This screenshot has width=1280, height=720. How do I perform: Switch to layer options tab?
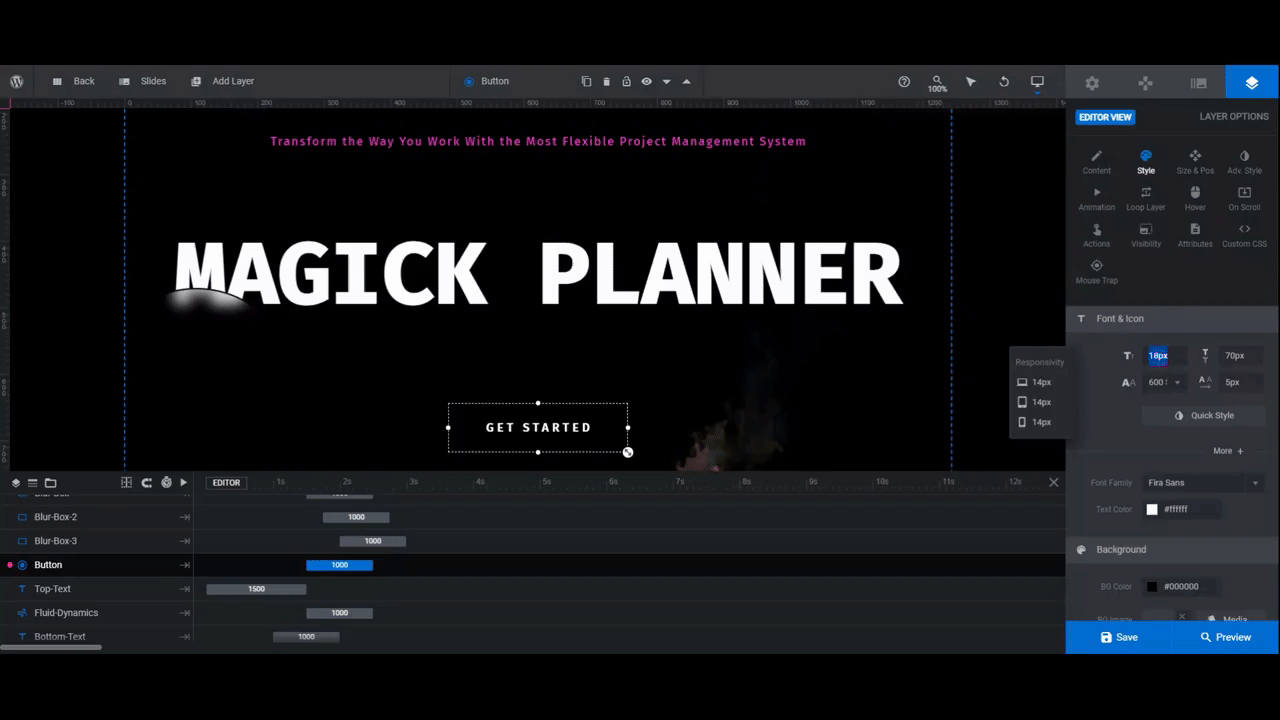click(1252, 83)
